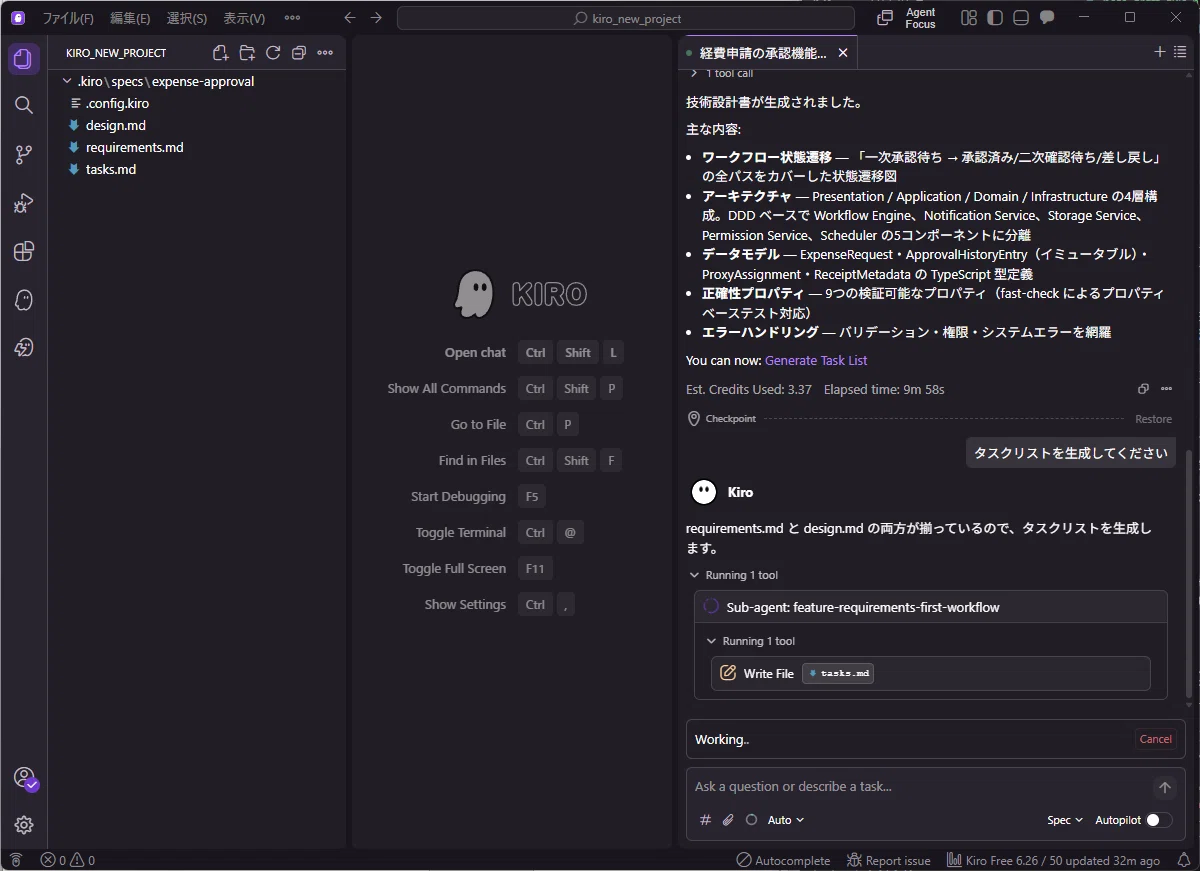Viewport: 1200px width, 871px height.
Task: Open Run and Debug view
Action: coord(24,203)
